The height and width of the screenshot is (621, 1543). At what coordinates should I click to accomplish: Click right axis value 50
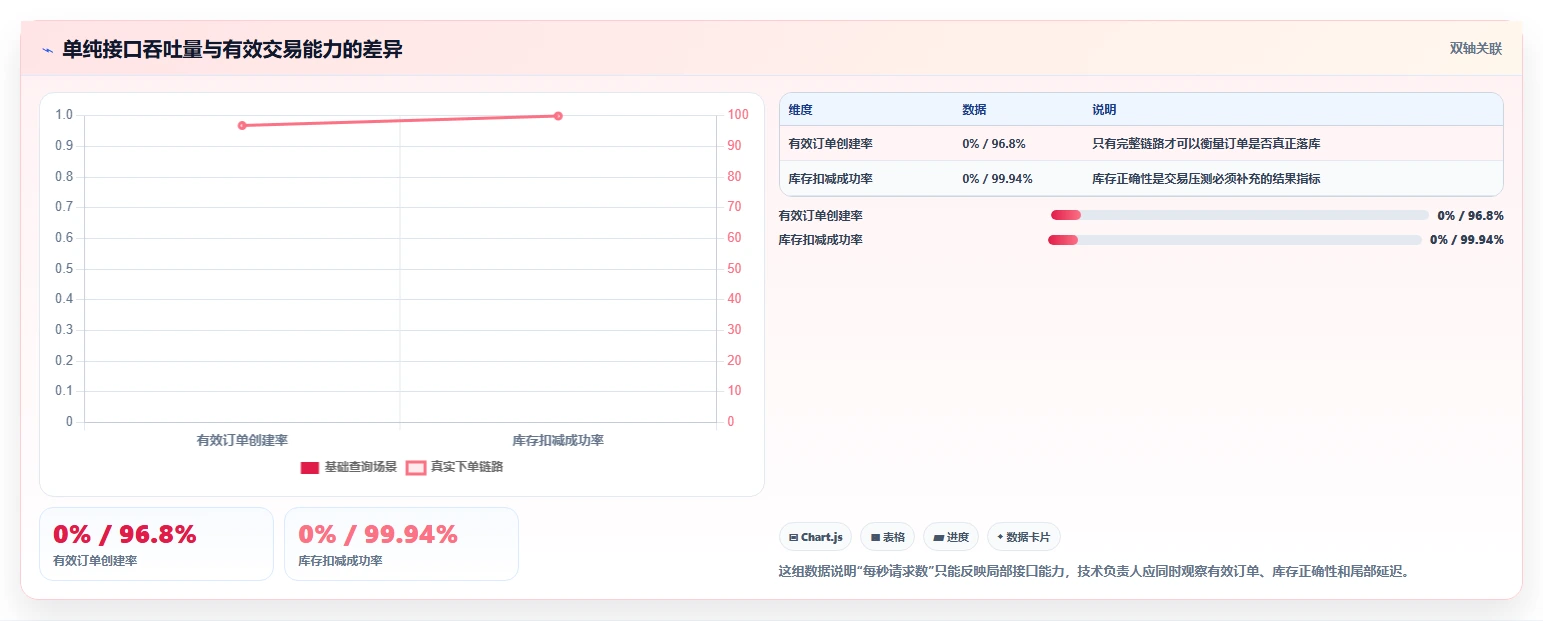click(735, 268)
